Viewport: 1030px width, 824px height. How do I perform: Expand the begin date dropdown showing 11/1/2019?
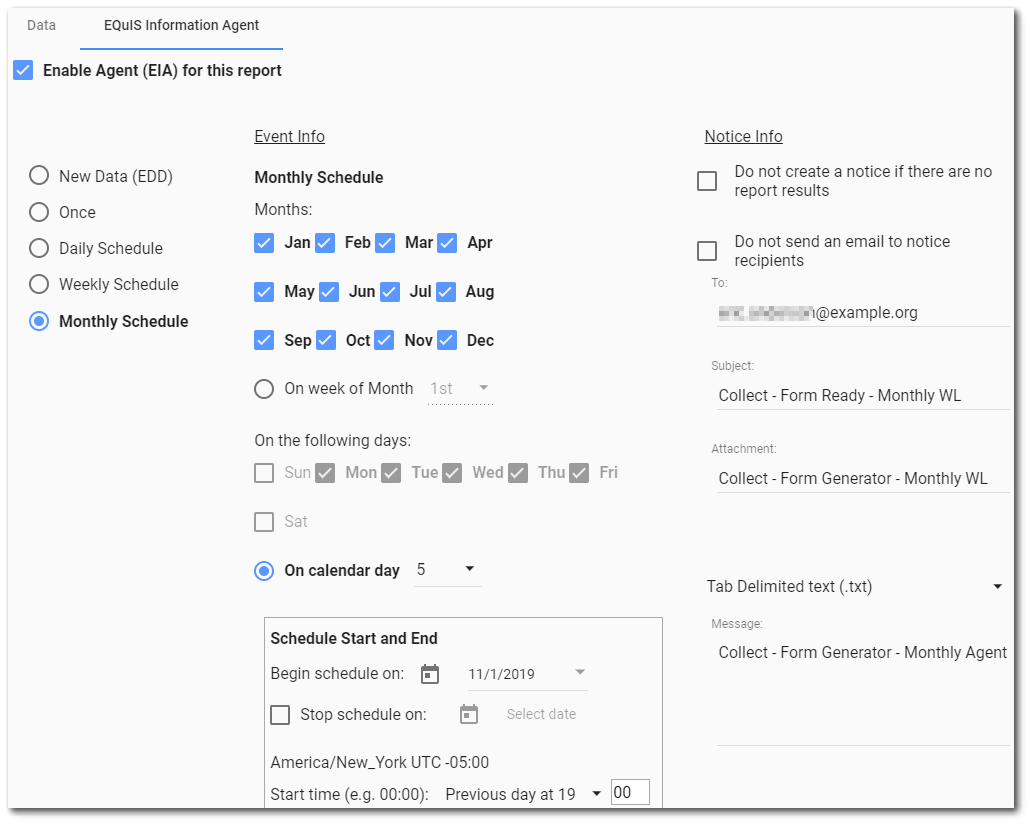point(579,674)
